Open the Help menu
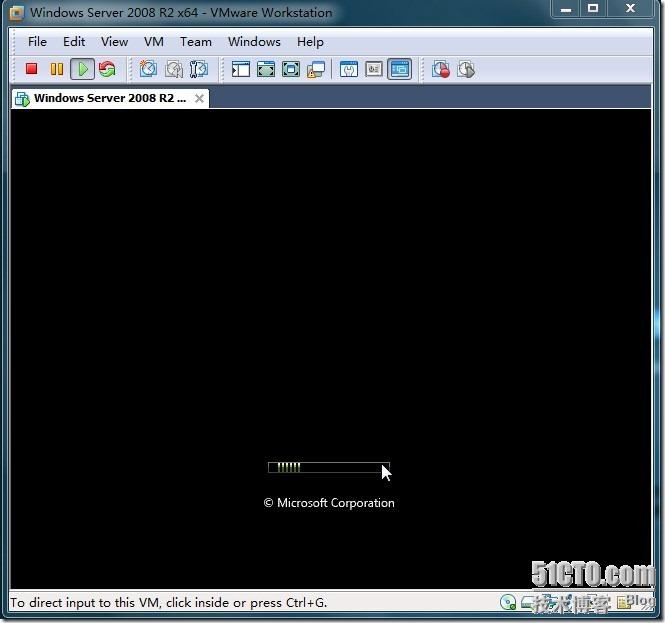Image resolution: width=665 pixels, height=623 pixels. [310, 42]
